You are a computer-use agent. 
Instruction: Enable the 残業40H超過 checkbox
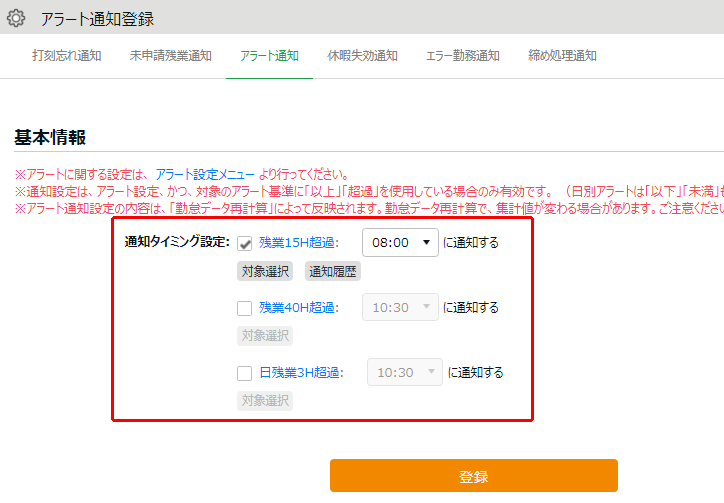click(245, 308)
